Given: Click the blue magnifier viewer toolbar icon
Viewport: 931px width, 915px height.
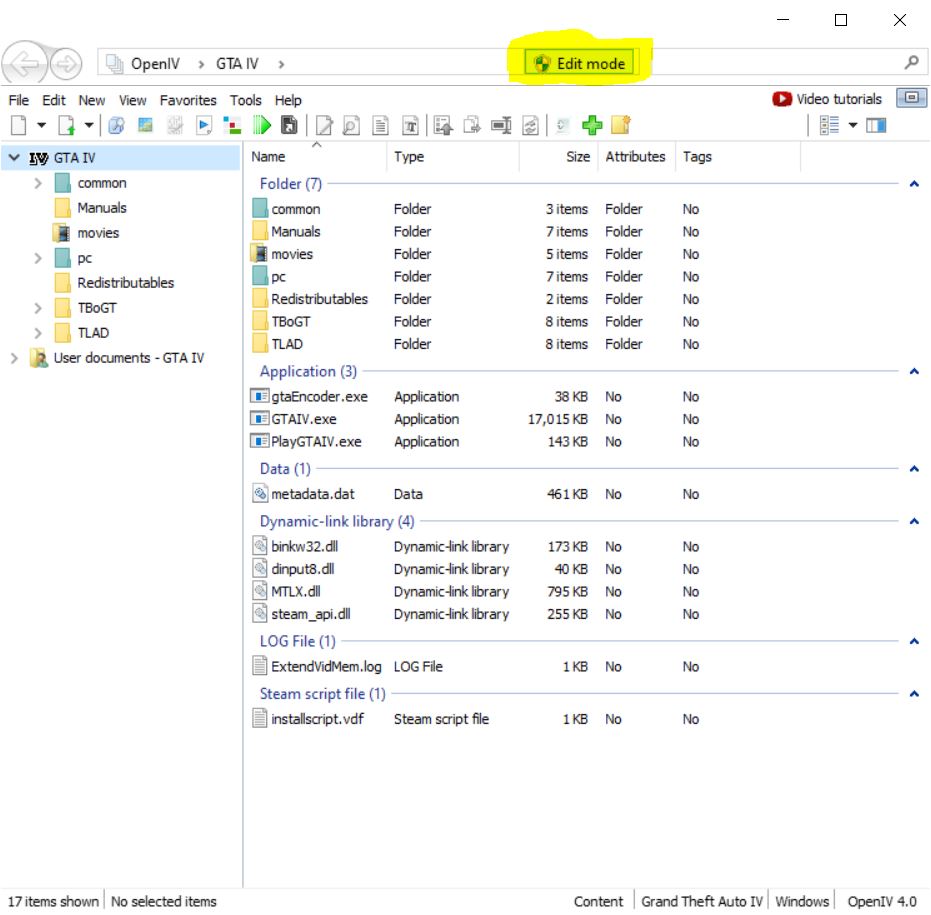Looking at the screenshot, I should (116, 125).
